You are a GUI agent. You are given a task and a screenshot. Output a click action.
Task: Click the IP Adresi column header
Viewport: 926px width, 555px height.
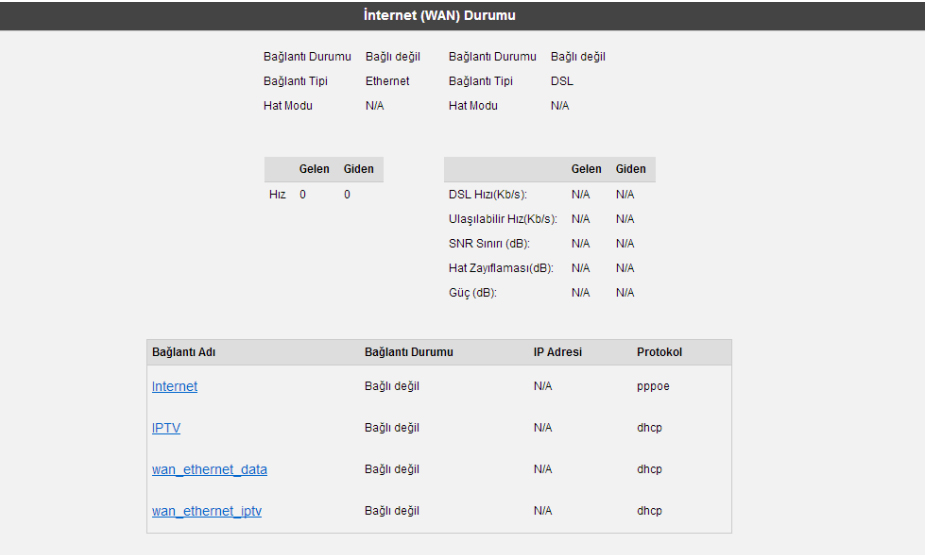click(x=557, y=352)
